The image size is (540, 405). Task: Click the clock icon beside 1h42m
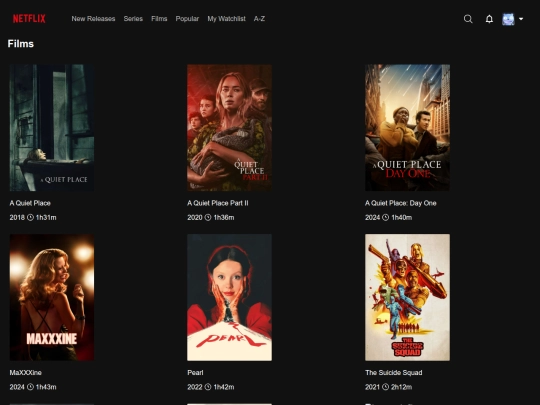(208, 387)
